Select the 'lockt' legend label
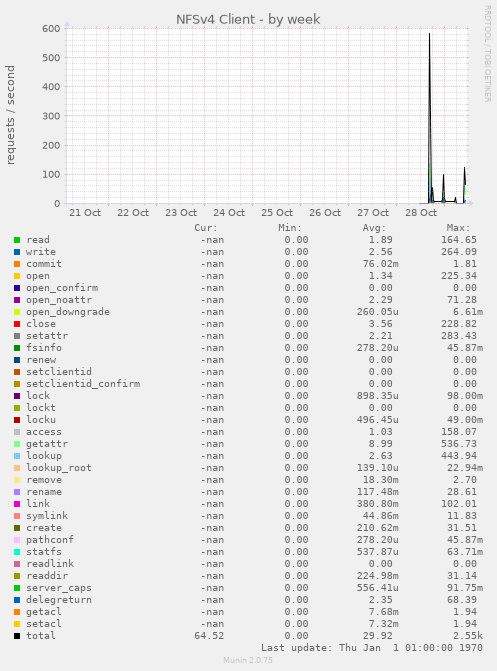The image size is (497, 671). [x=41, y=408]
